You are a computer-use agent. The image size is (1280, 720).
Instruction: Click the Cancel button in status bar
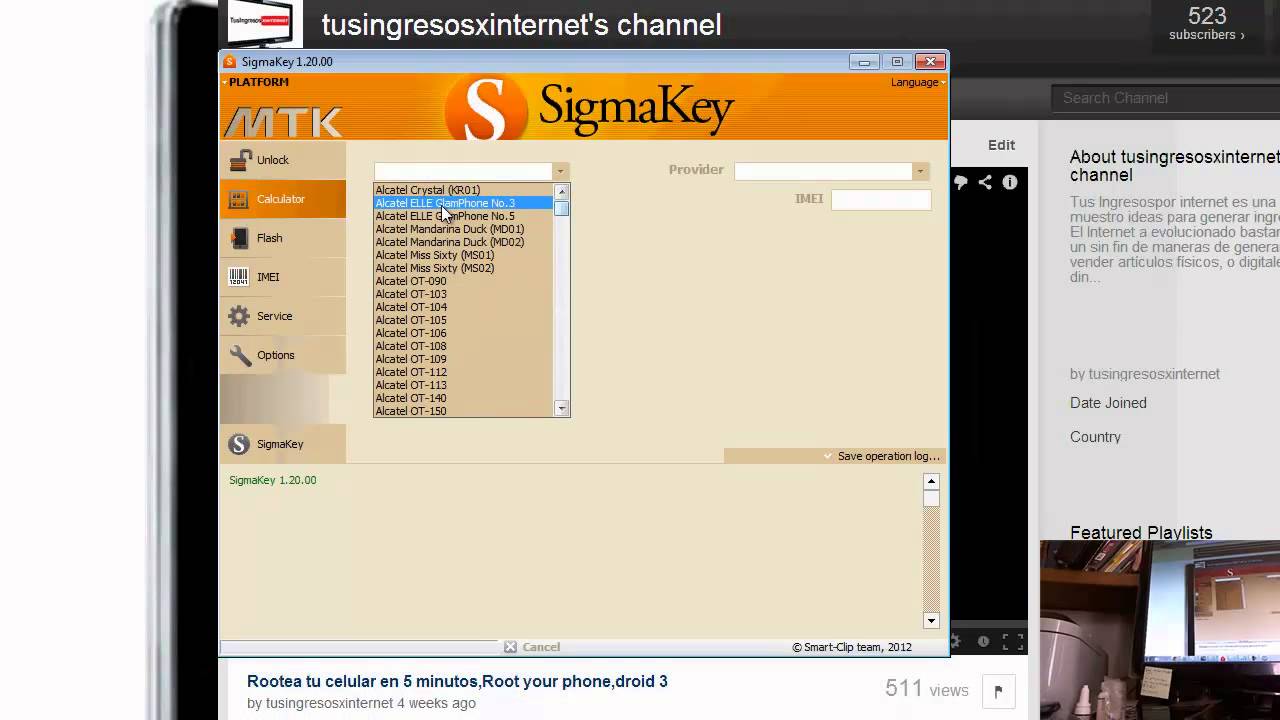click(532, 647)
